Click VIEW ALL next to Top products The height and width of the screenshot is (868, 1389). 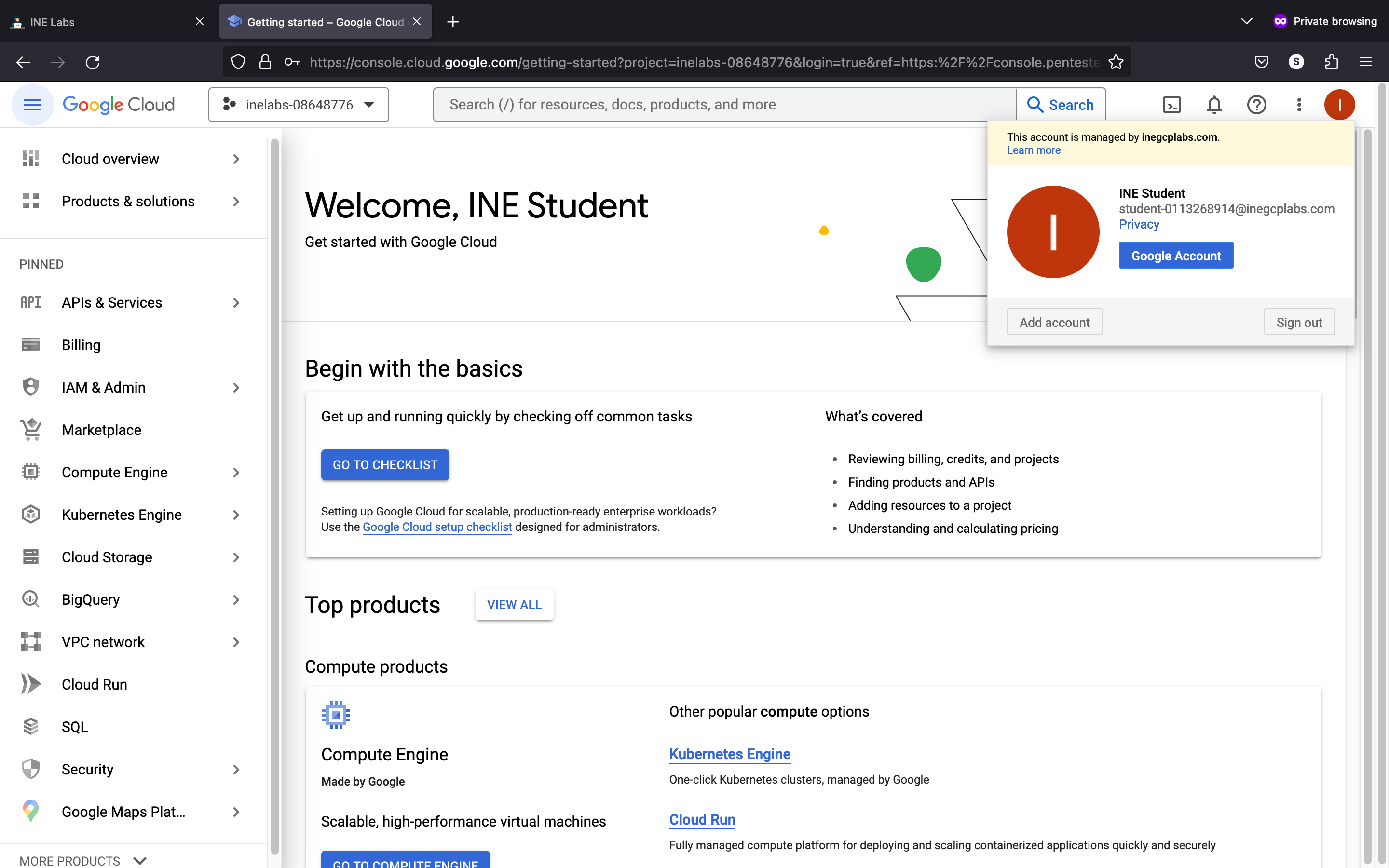click(x=514, y=605)
